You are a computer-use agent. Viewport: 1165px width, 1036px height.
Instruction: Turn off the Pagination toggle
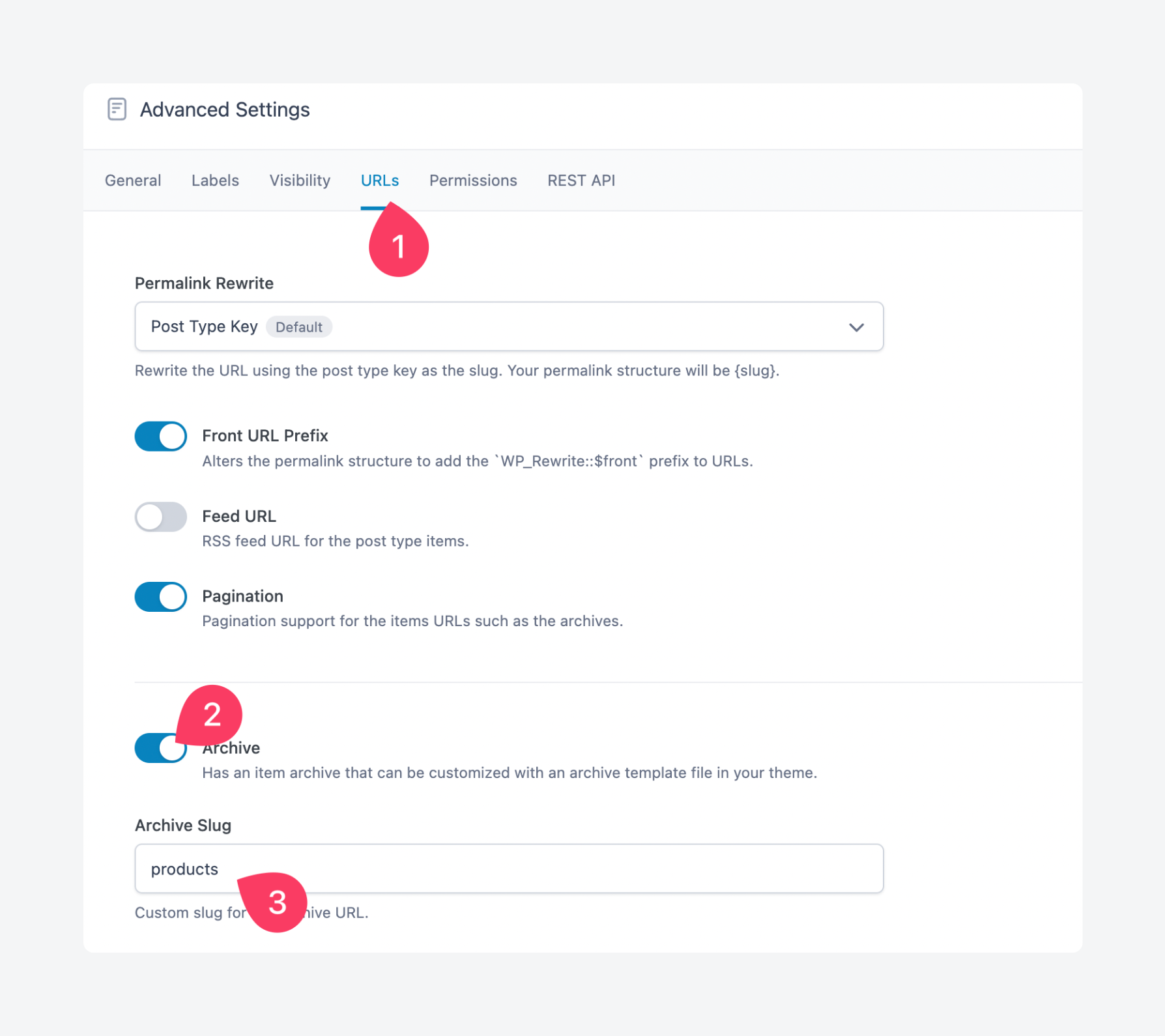pyautogui.click(x=161, y=597)
